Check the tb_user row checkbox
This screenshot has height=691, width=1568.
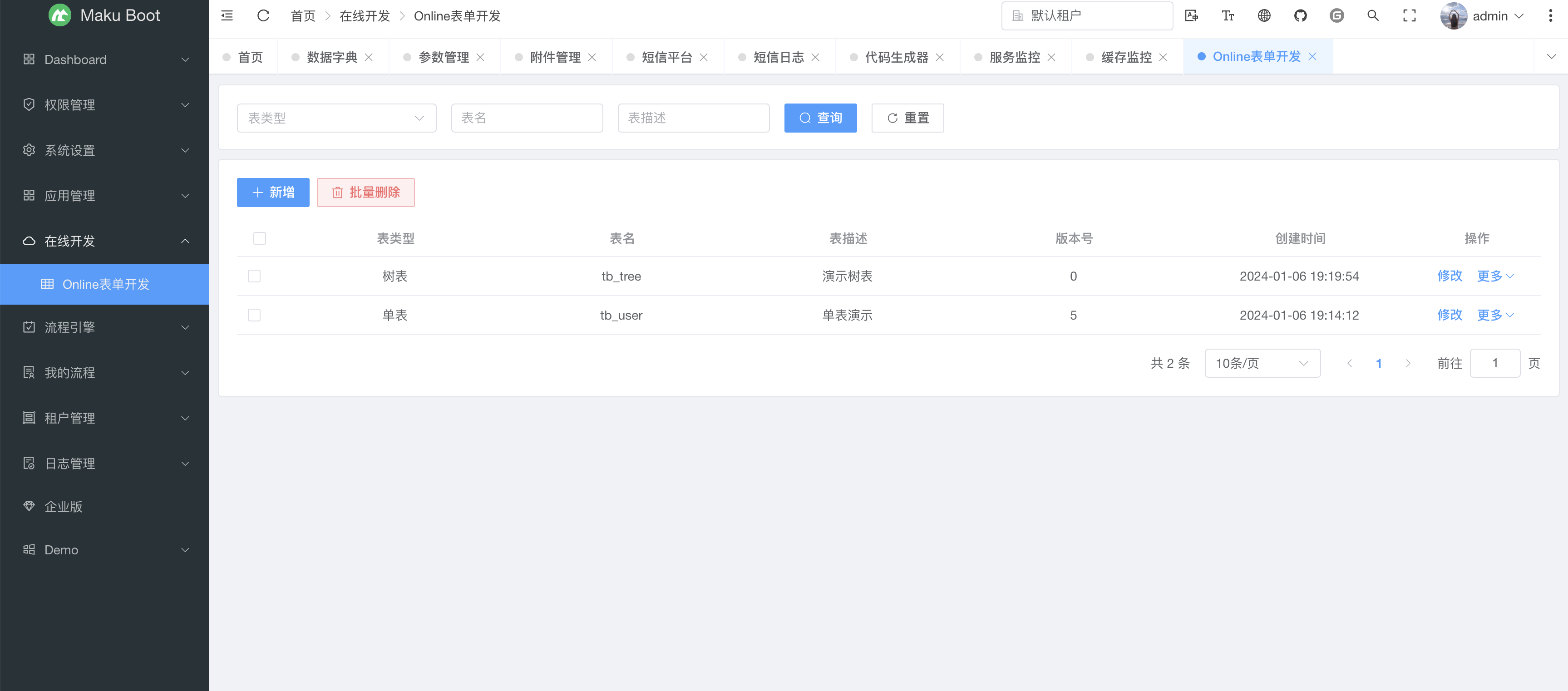click(254, 316)
